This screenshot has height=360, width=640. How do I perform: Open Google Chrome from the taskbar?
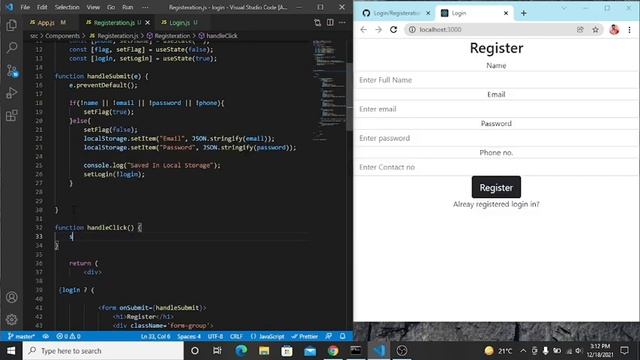[333, 351]
